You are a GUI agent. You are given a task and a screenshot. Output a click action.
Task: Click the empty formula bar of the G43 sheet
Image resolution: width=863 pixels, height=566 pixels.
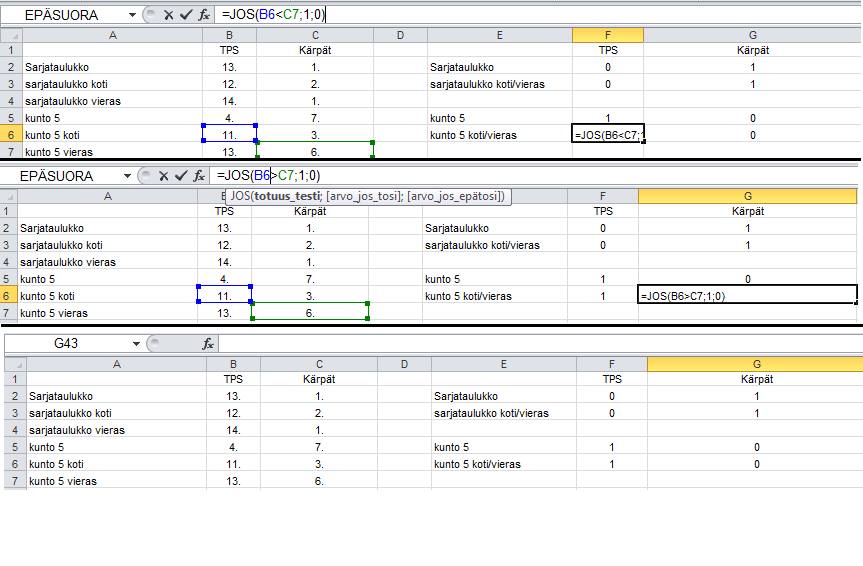coord(500,344)
